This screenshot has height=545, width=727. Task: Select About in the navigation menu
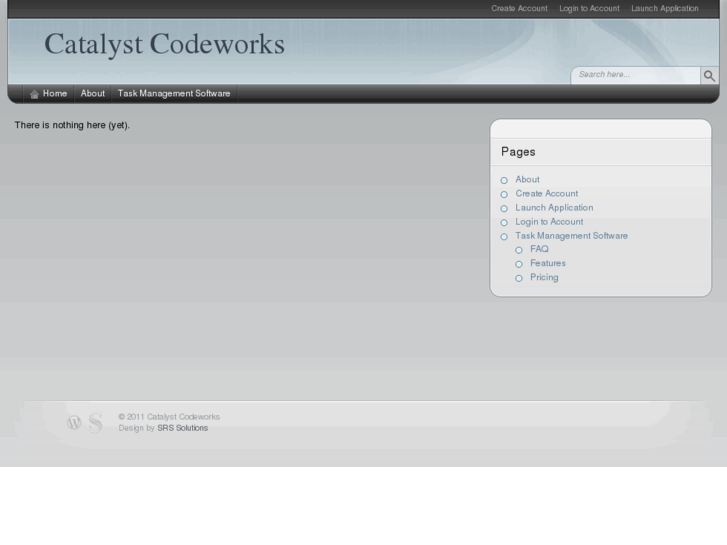pyautogui.click(x=92, y=94)
